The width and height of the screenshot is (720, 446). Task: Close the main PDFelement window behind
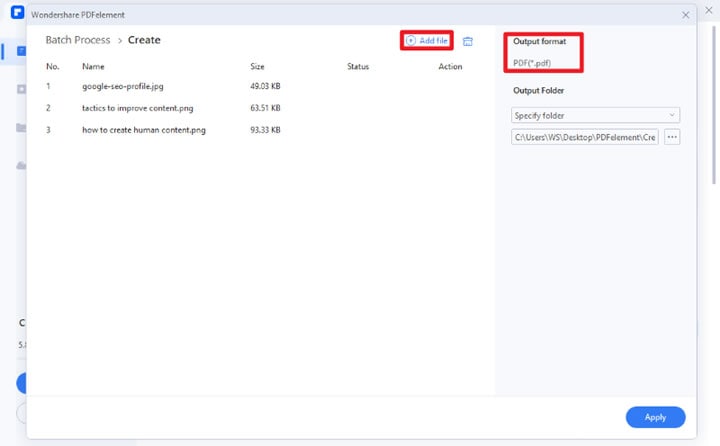(709, 10)
